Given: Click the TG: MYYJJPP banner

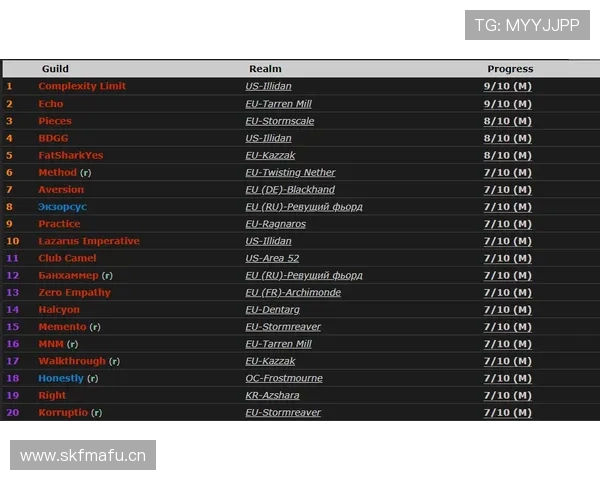Looking at the screenshot, I should [x=527, y=25].
